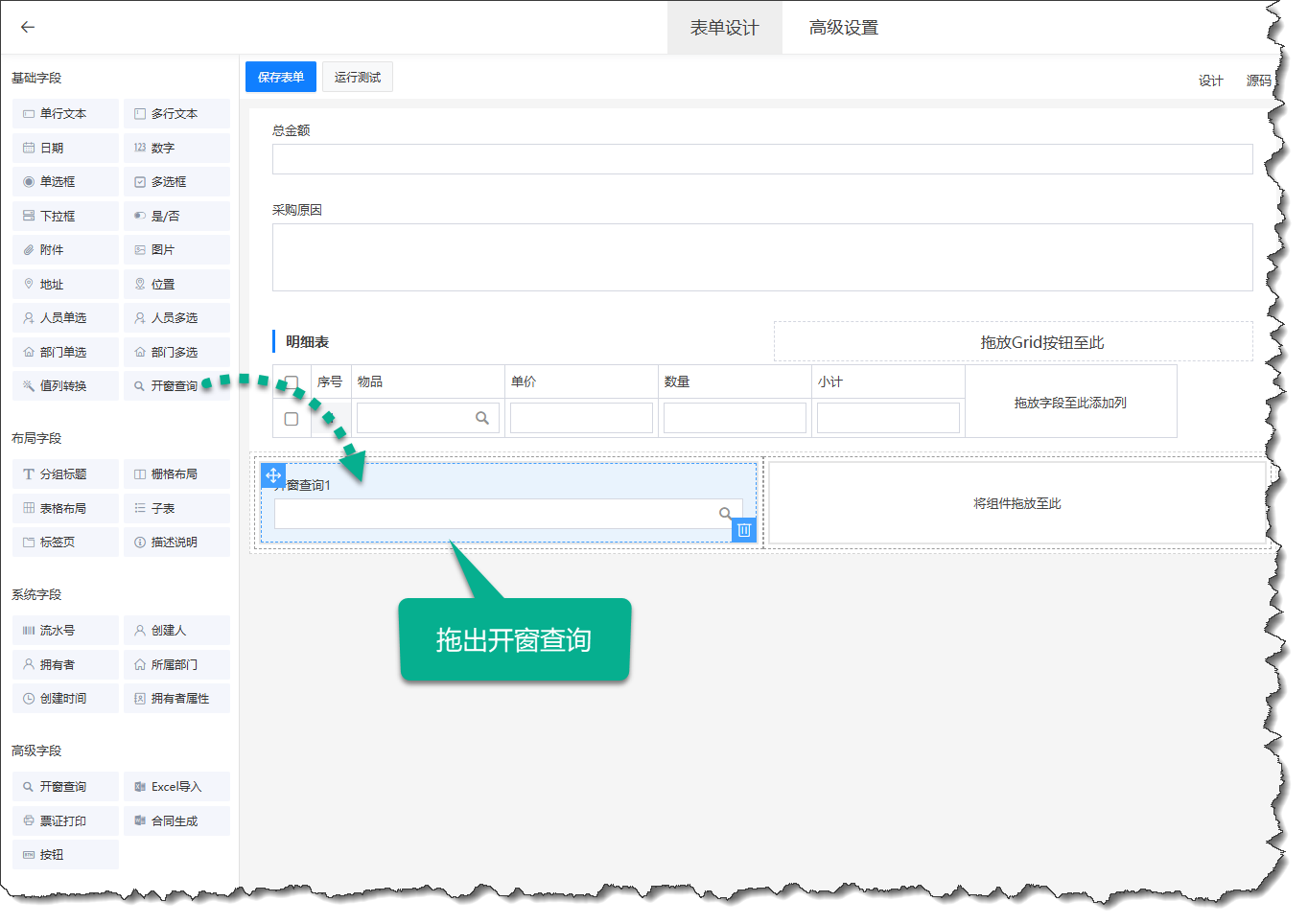Check the header checkbox in 明细表 grid

pos(292,381)
